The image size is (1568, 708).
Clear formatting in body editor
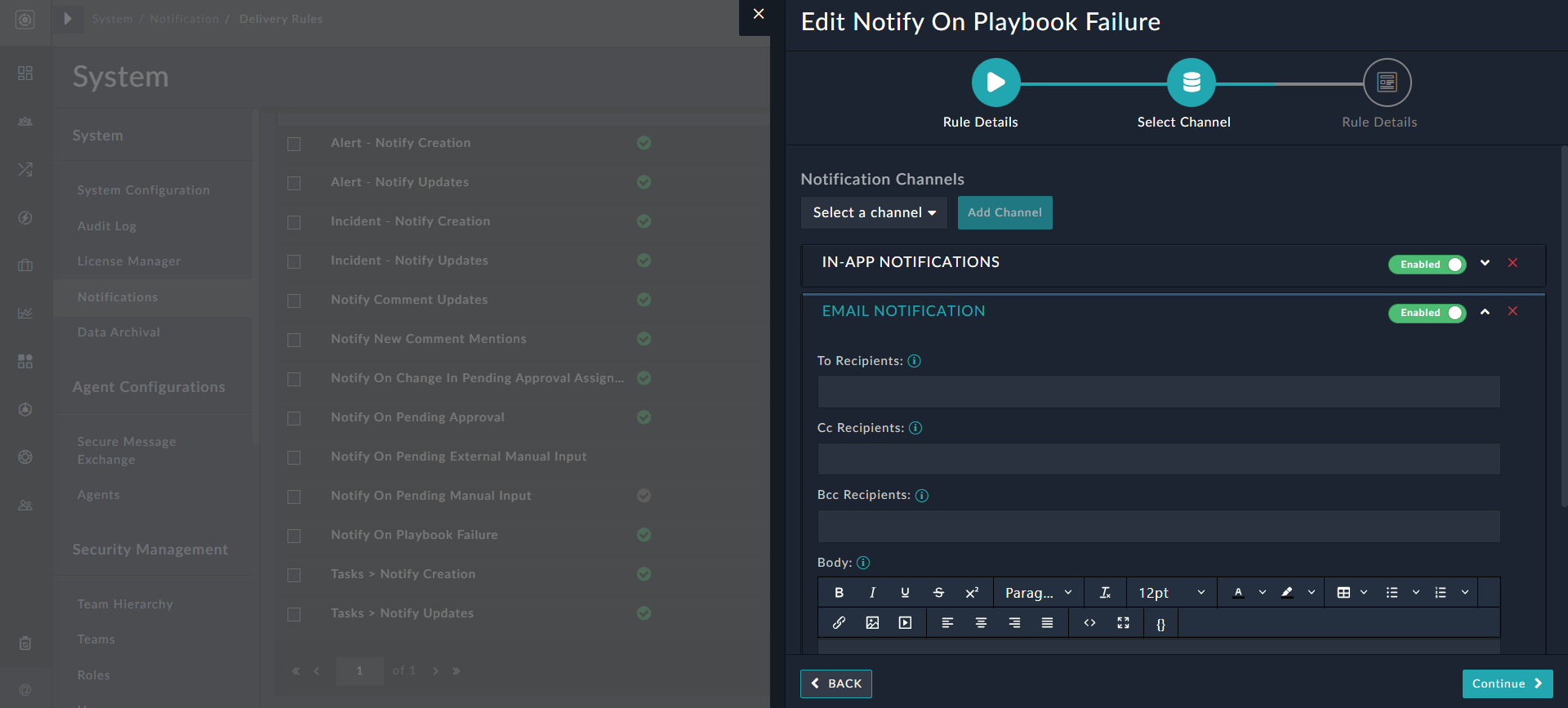pyautogui.click(x=1105, y=593)
